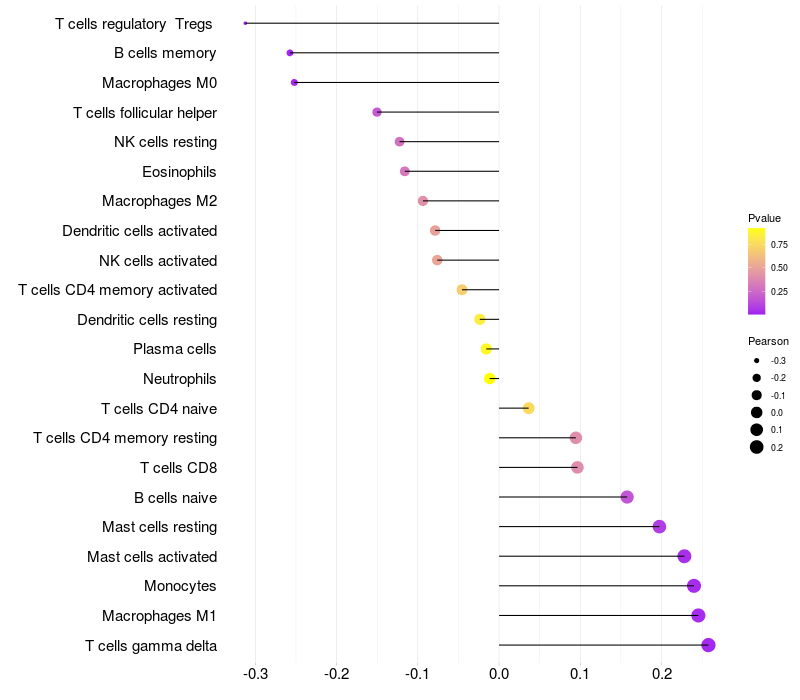Select the T cells CD4 naive dot
This screenshot has height=700, width=800.
(529, 408)
